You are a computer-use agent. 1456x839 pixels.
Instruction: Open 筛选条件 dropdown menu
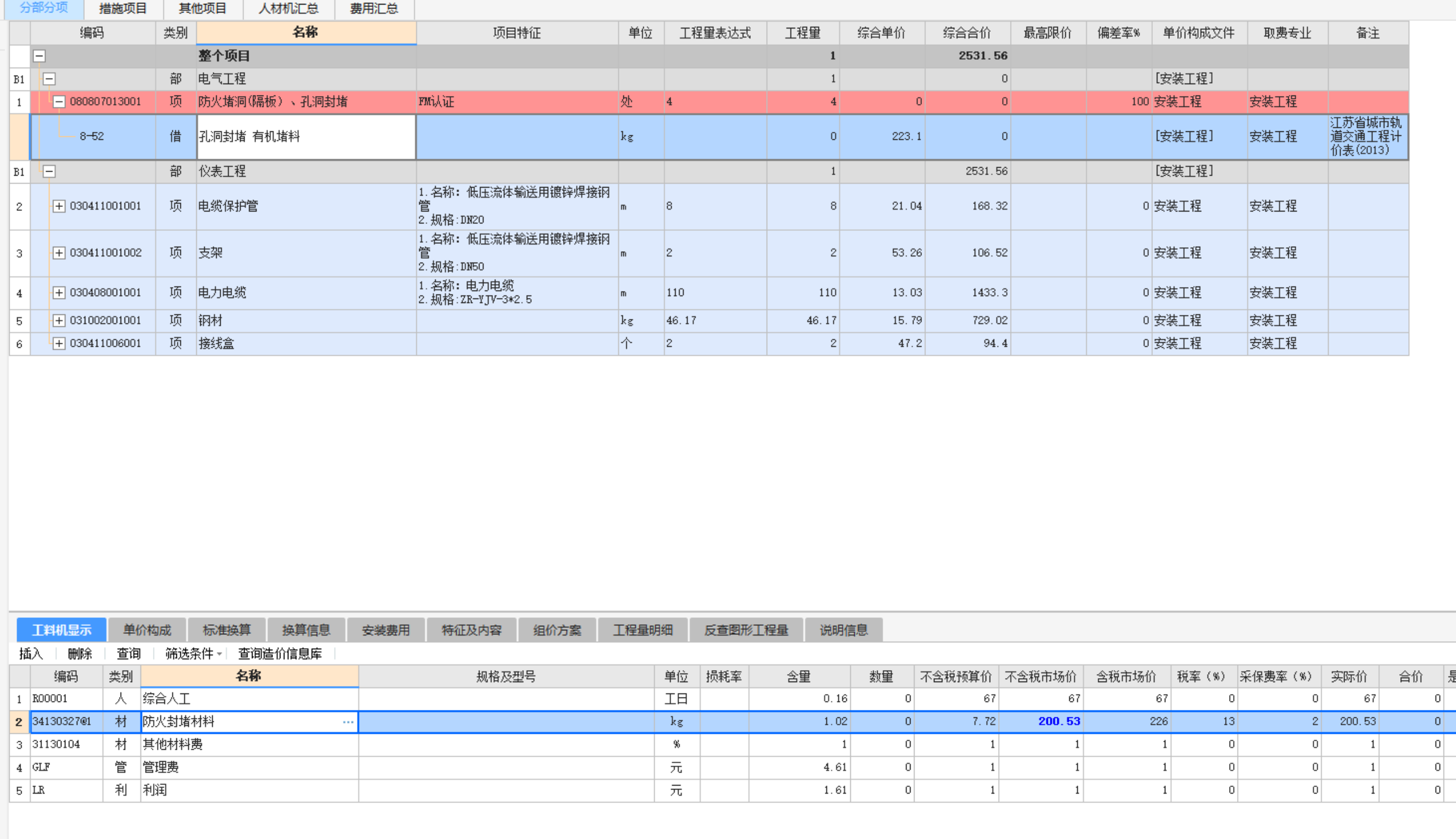pyautogui.click(x=190, y=653)
